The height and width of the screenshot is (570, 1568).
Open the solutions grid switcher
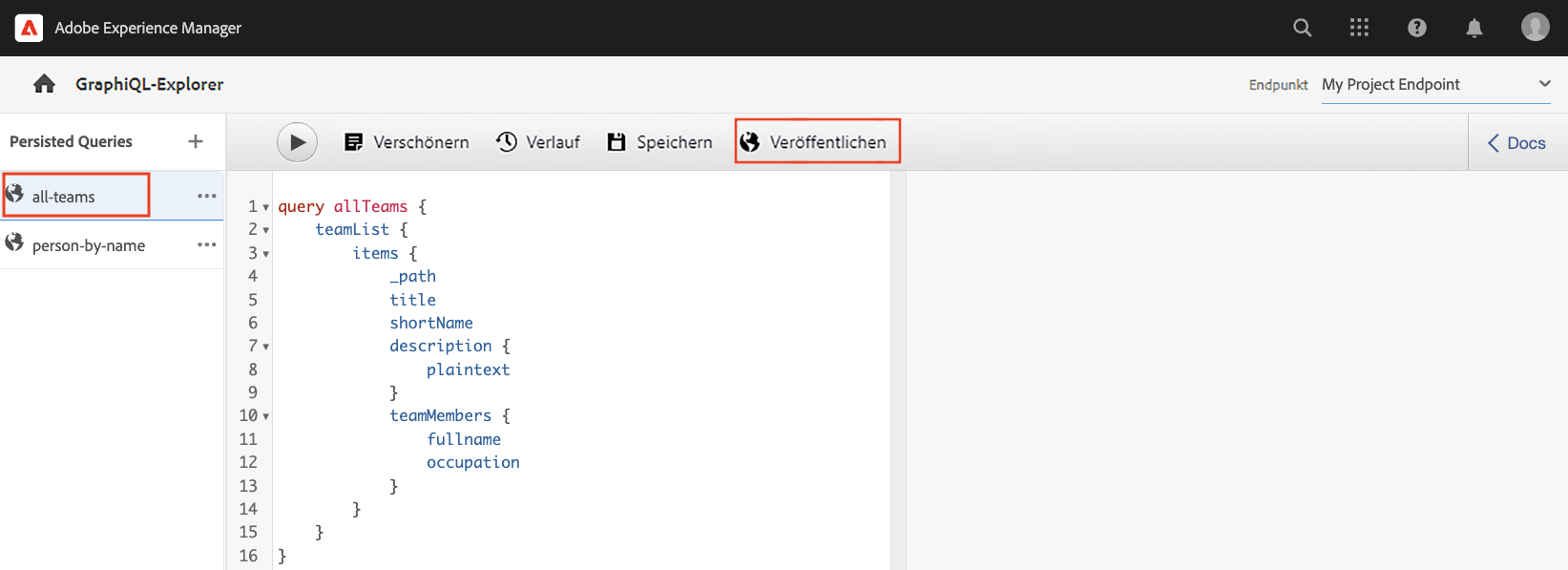(x=1360, y=28)
